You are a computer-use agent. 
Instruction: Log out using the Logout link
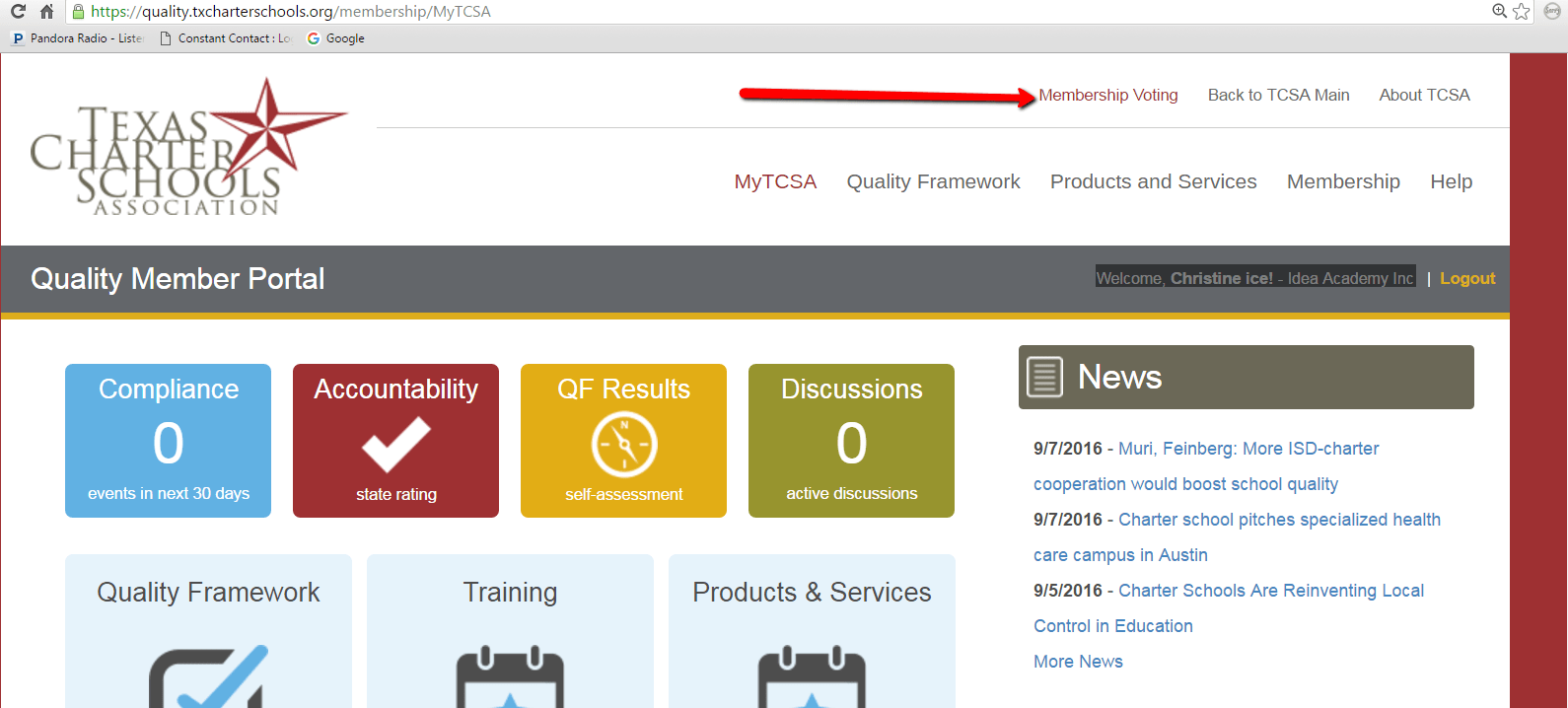pyautogui.click(x=1466, y=278)
